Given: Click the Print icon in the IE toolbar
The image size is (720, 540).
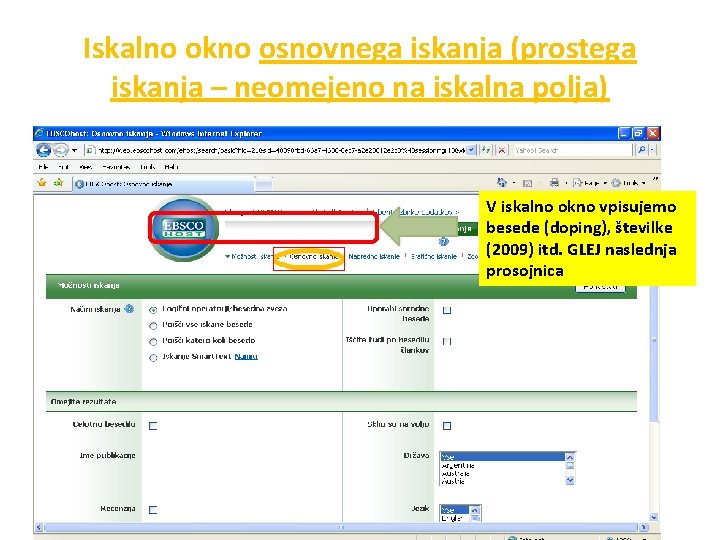Looking at the screenshot, I should point(555,183).
